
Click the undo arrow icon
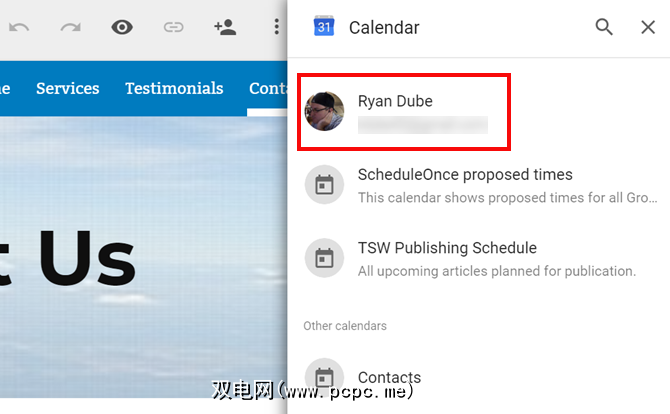click(19, 28)
